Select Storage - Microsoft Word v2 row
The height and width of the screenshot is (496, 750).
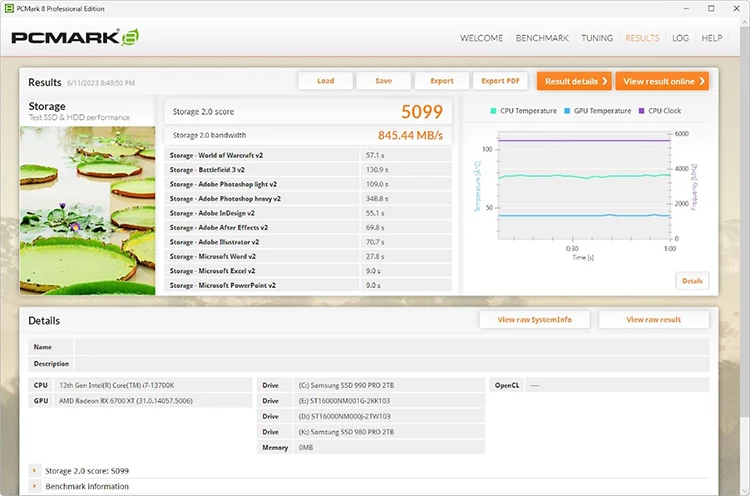tap(309, 256)
